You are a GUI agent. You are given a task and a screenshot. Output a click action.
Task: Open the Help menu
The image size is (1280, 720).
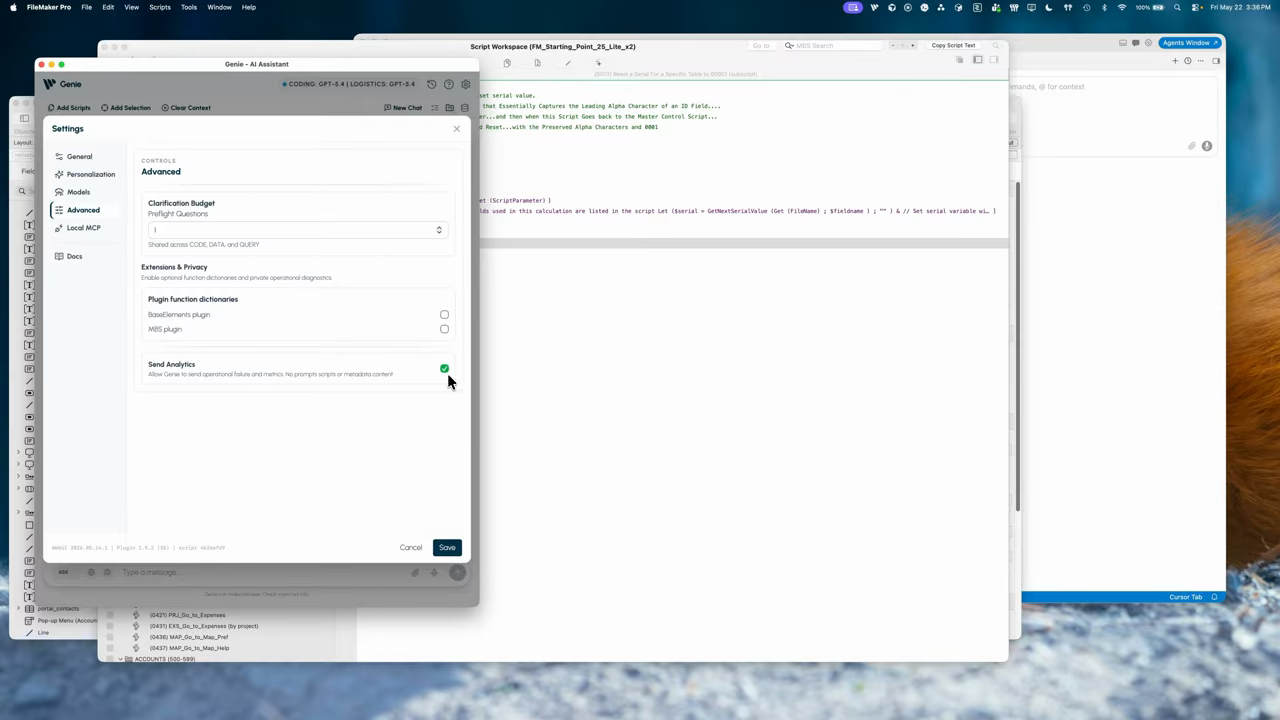coord(249,7)
